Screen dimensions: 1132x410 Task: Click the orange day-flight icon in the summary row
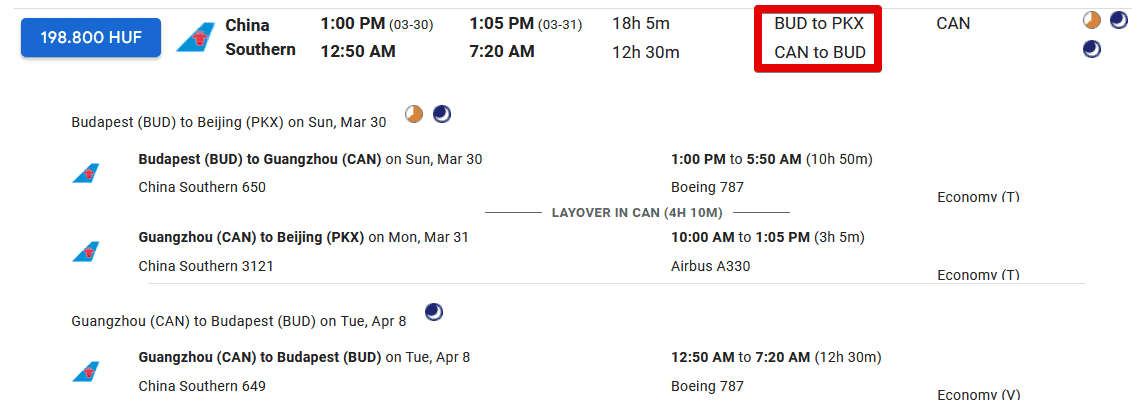1092,20
